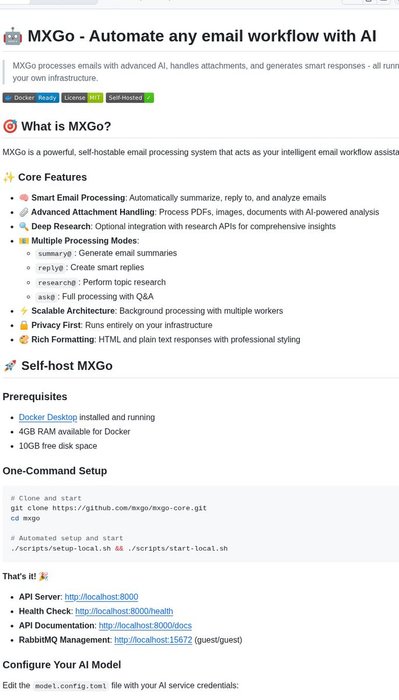Click the target emoji beside What is MXGo?

pyautogui.click(x=10, y=126)
